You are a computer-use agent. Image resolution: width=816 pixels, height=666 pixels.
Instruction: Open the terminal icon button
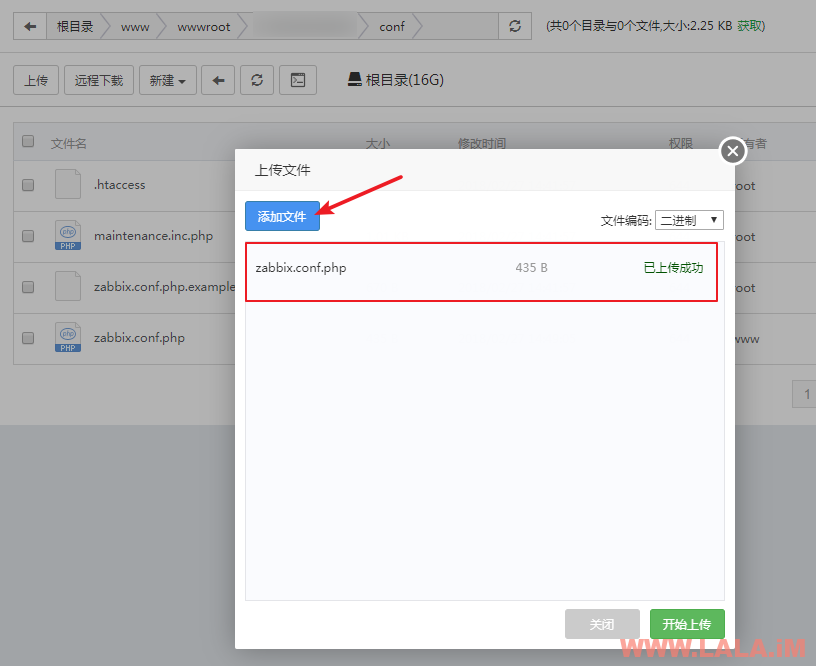pyautogui.click(x=297, y=80)
